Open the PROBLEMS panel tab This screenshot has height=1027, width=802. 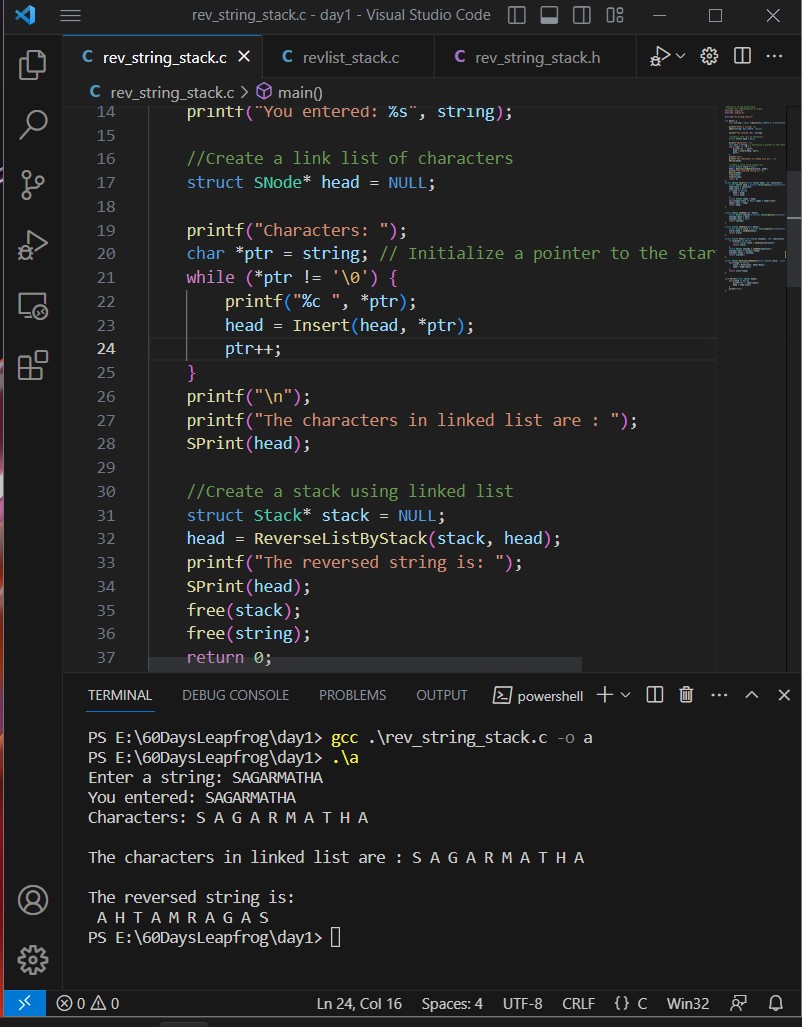point(352,694)
